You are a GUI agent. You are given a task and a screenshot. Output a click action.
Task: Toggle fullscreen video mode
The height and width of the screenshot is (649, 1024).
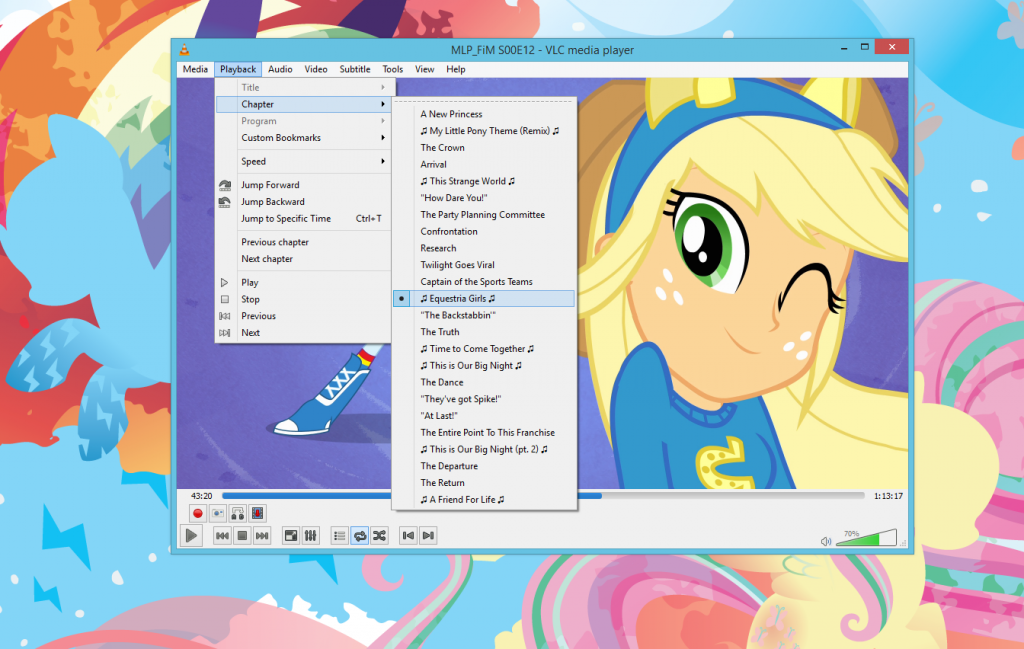(x=291, y=536)
